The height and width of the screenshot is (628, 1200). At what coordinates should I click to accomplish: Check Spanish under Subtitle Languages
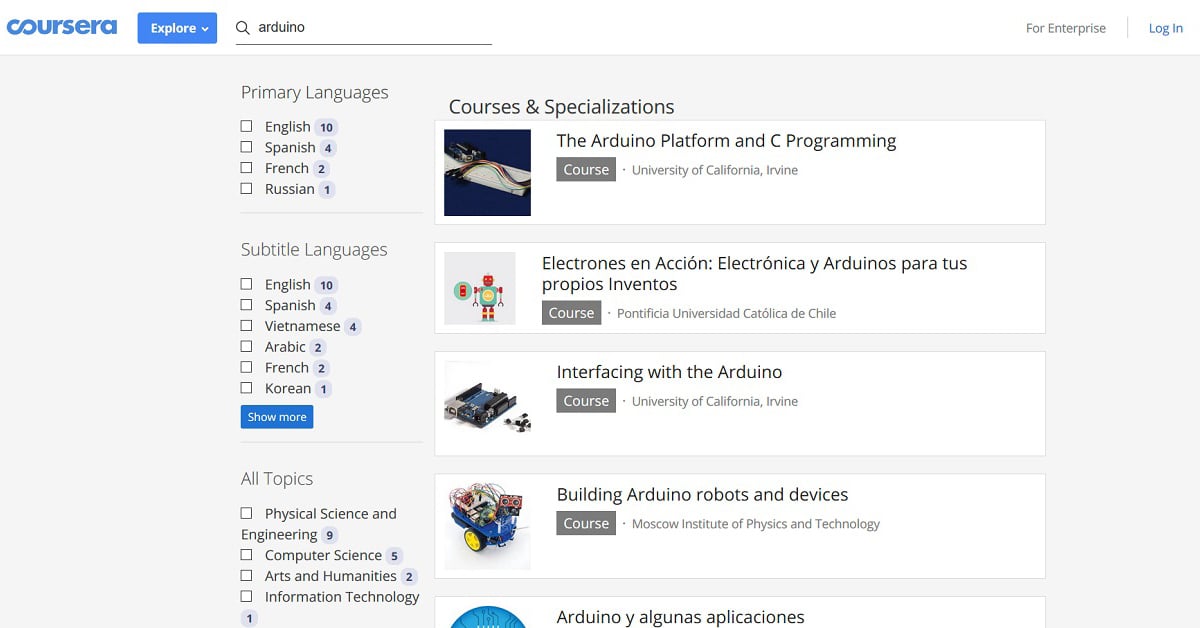[x=246, y=305]
